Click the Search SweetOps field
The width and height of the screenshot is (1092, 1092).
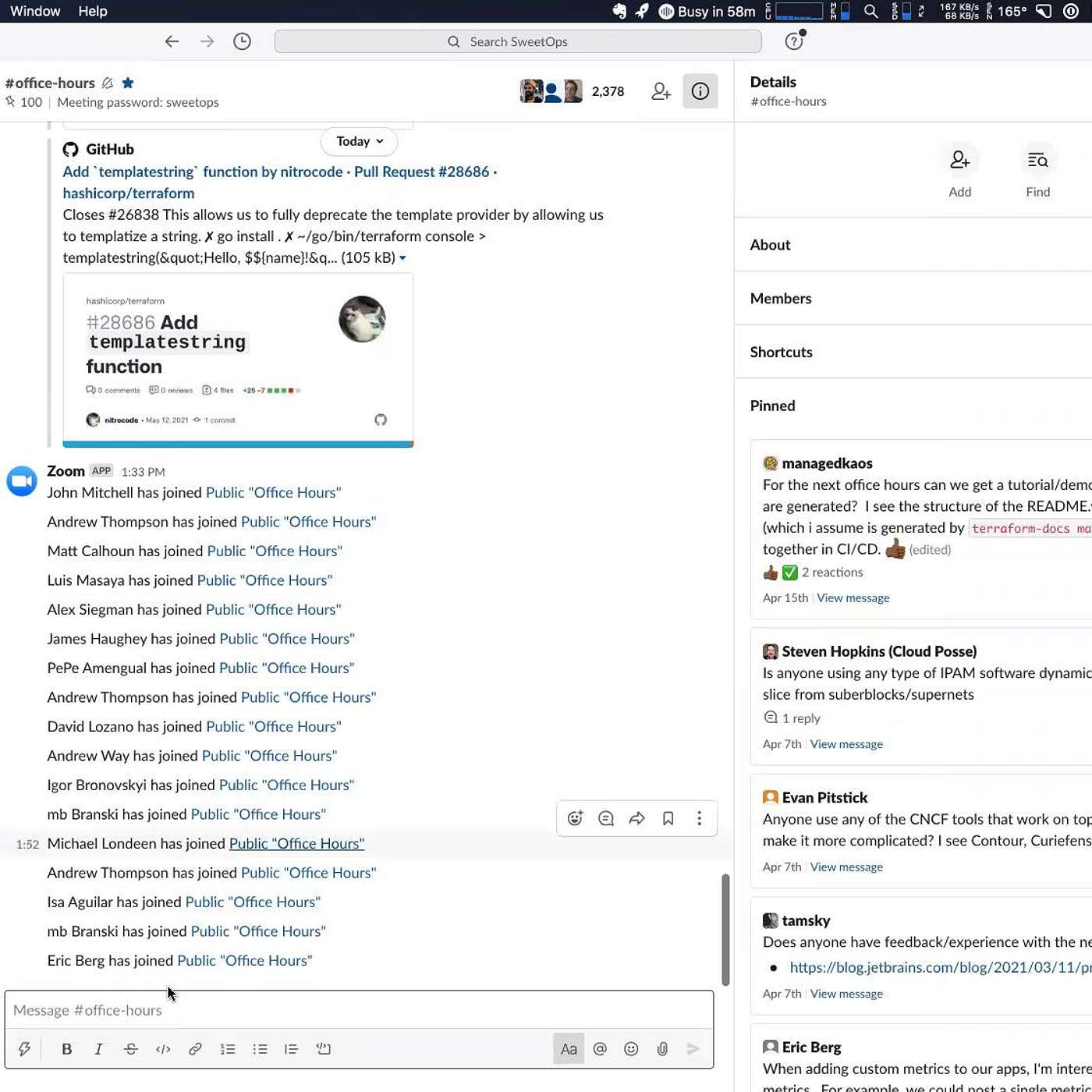pos(518,41)
